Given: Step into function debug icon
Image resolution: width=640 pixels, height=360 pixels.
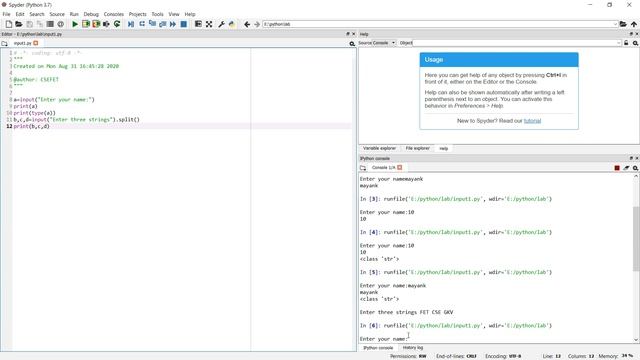Looking at the screenshot, I should point(152,24).
